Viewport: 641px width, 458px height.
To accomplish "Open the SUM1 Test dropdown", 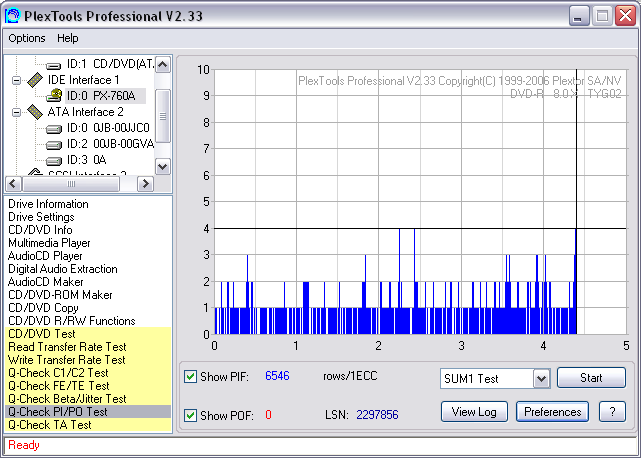I will [541, 379].
